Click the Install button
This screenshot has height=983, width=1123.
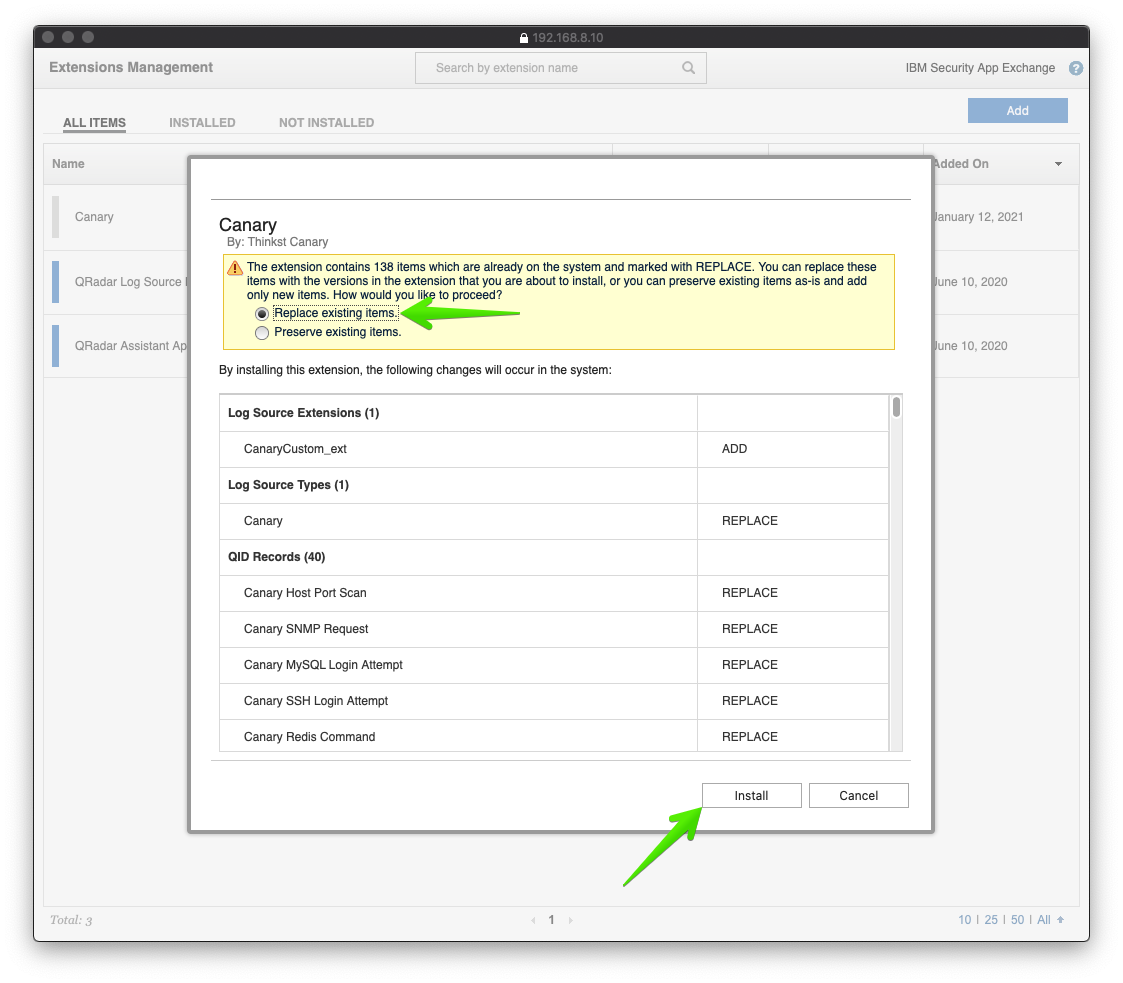click(x=751, y=795)
